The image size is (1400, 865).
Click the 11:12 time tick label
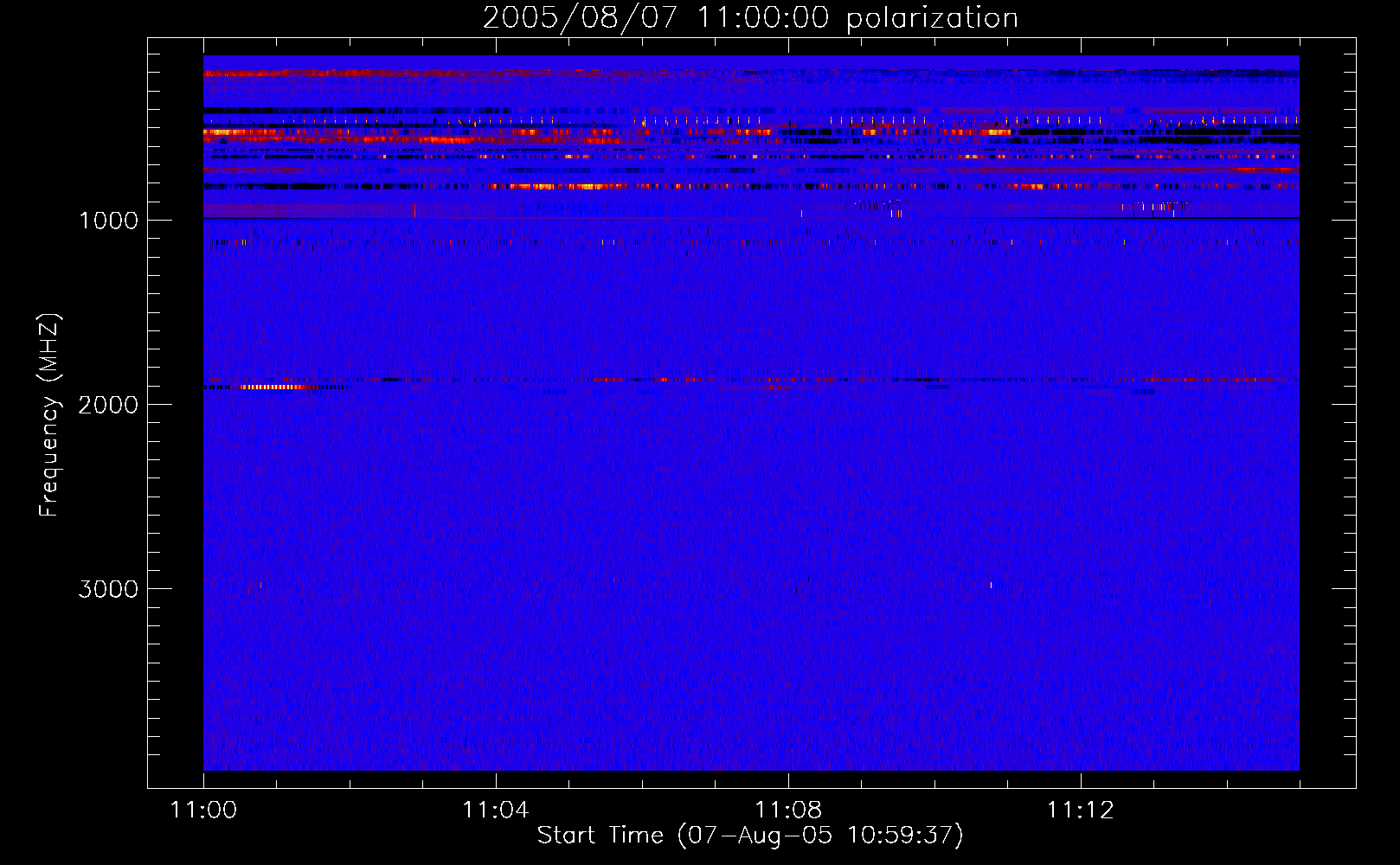(x=1081, y=811)
